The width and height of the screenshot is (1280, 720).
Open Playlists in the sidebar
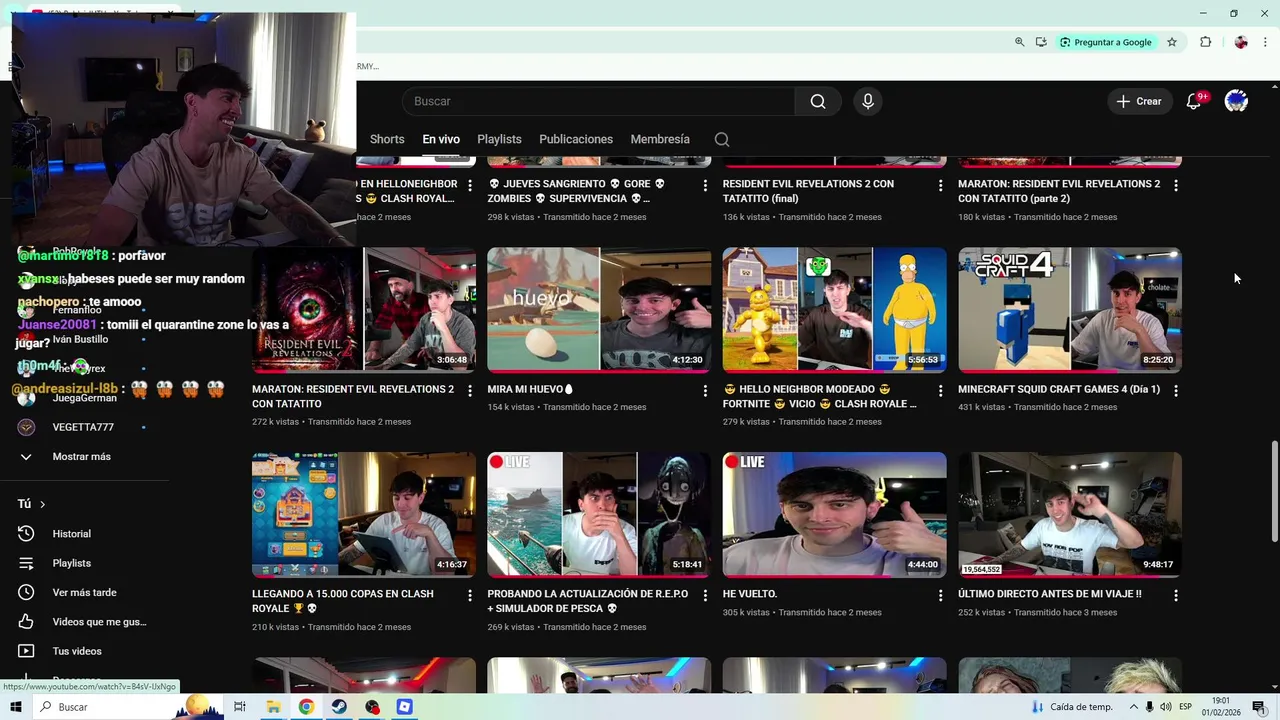(72, 563)
